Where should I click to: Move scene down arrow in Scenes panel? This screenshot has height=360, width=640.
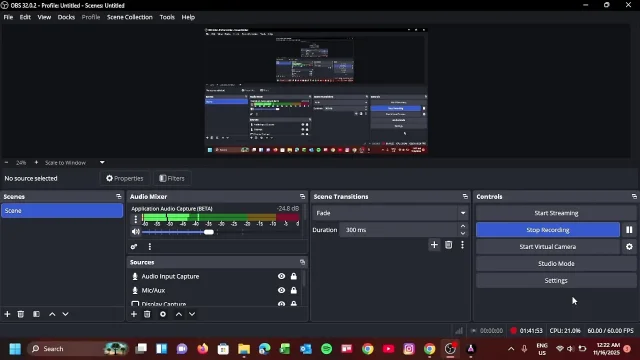(65, 314)
